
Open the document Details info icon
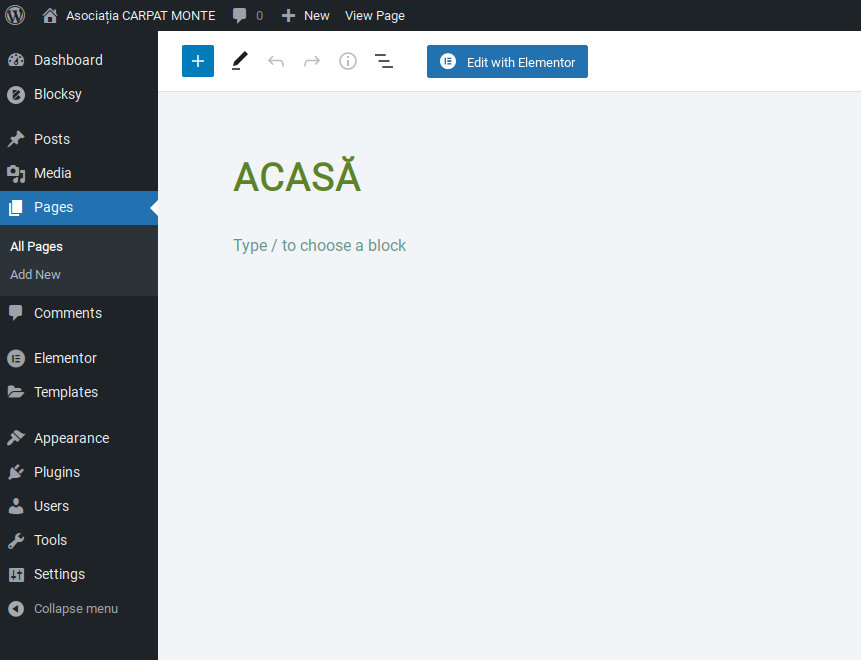pos(348,61)
